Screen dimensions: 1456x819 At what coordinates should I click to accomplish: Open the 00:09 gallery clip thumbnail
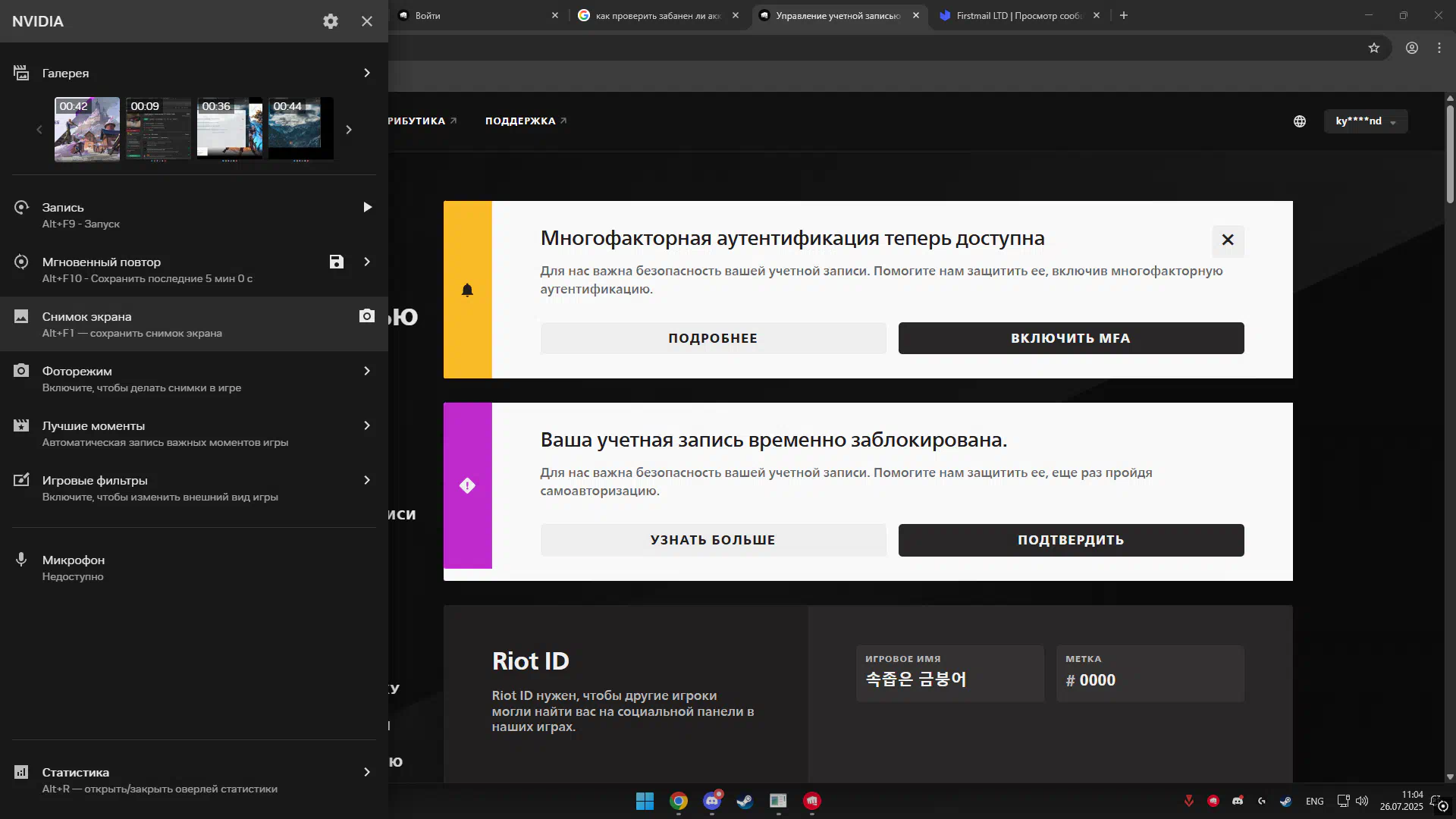[x=158, y=129]
